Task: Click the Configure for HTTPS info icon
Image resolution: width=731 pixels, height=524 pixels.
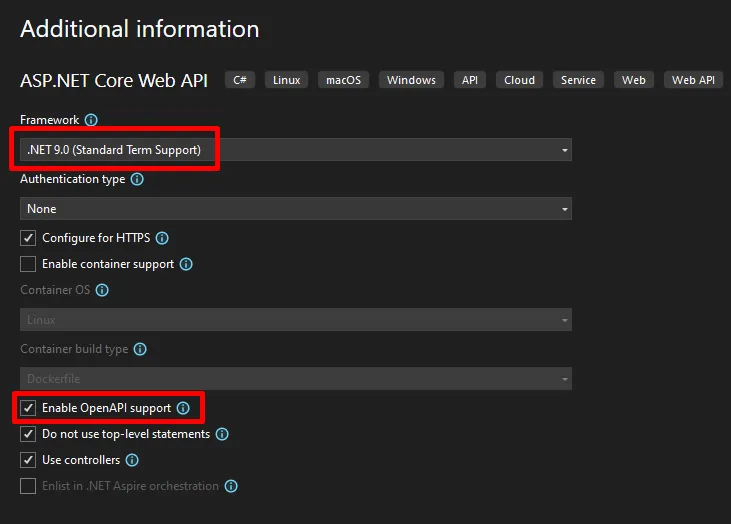Action: (162, 238)
